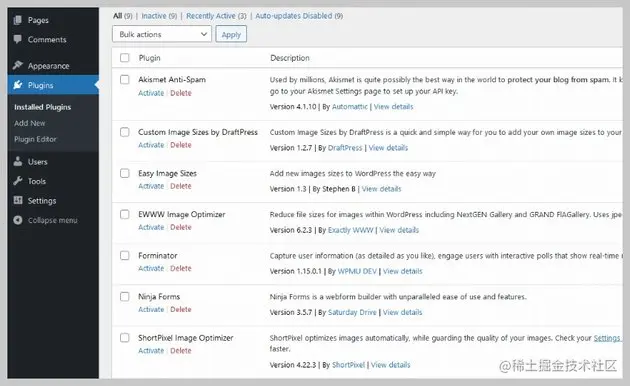The image size is (630, 386).
Task: Delete the Forminator plugin
Action: pos(181,268)
